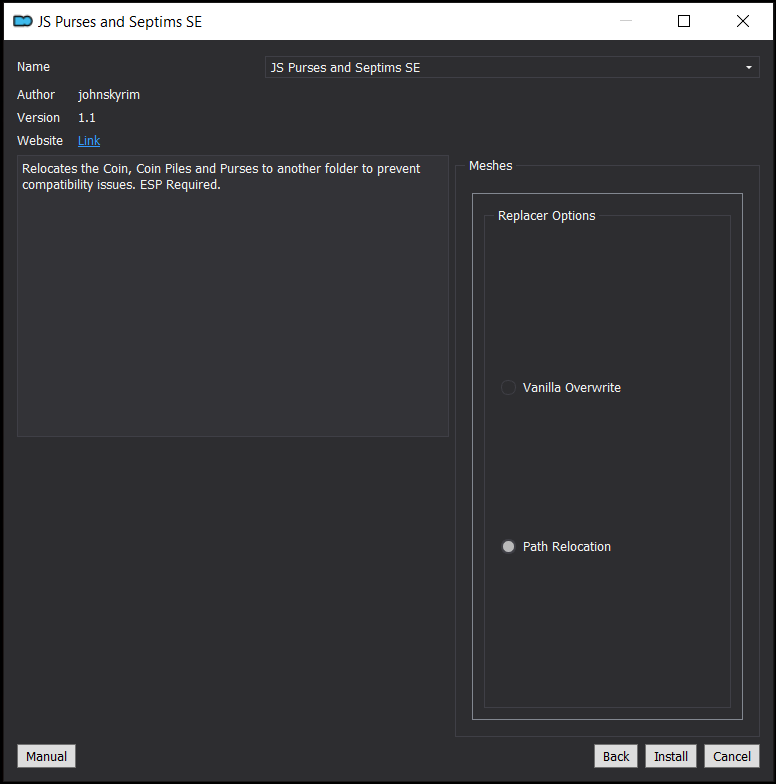Click the Mod Organizer icon in title bar
The height and width of the screenshot is (784, 776).
(x=22, y=22)
